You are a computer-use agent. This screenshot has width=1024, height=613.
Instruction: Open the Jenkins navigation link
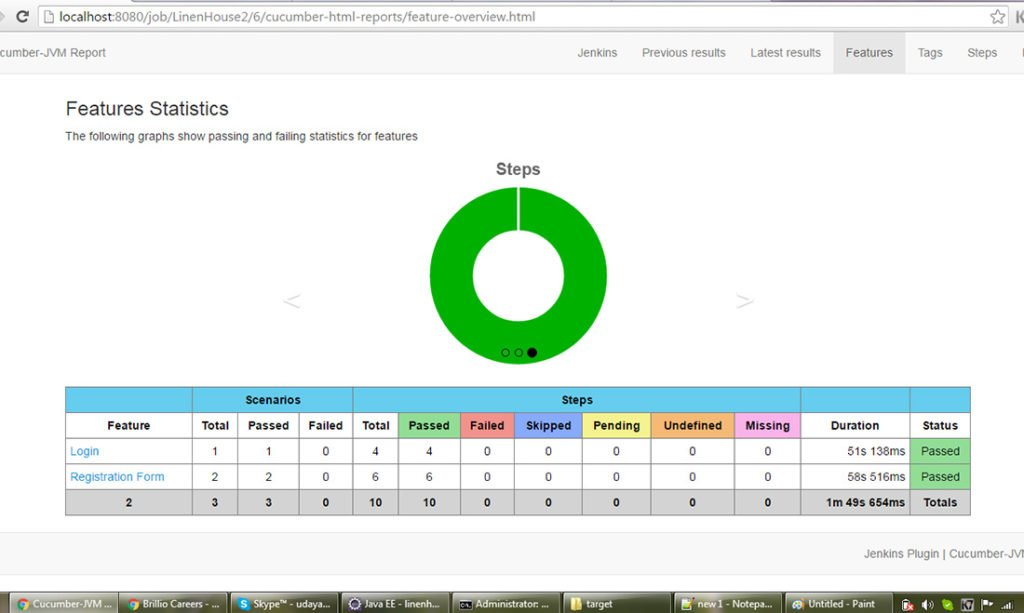597,53
